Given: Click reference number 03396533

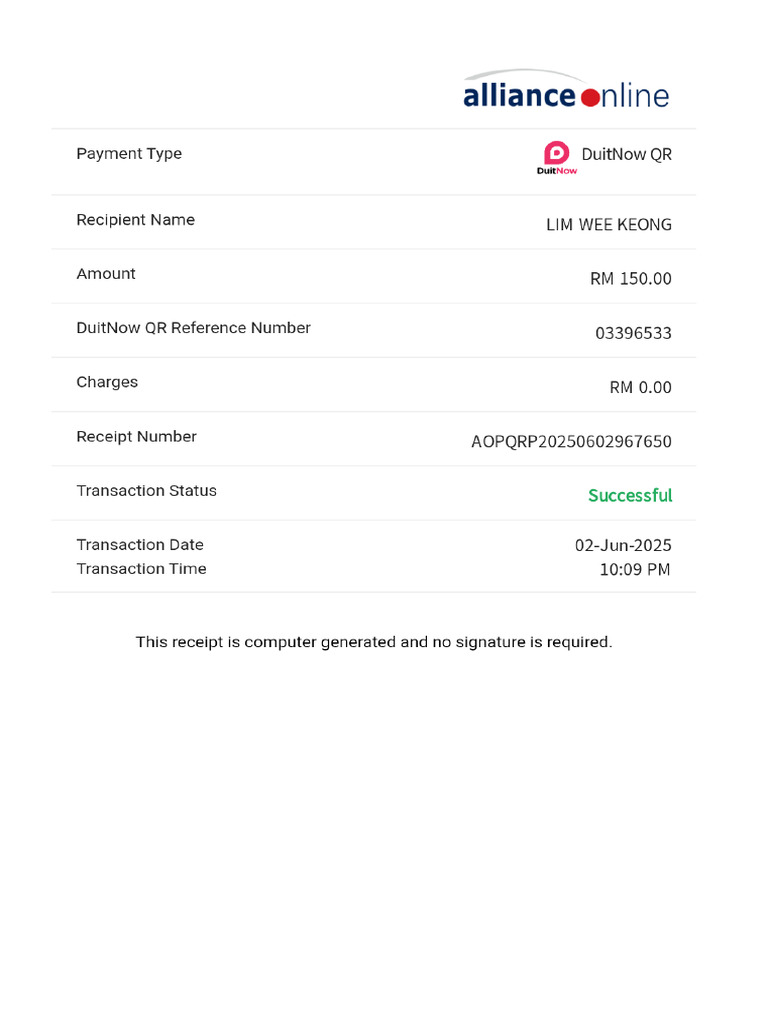Looking at the screenshot, I should coord(633,333).
